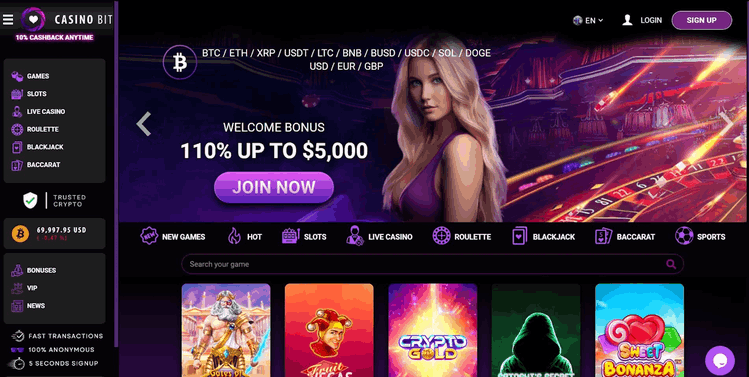The image size is (749, 377).
Task: Expand the EN language dropdown
Action: 588,20
